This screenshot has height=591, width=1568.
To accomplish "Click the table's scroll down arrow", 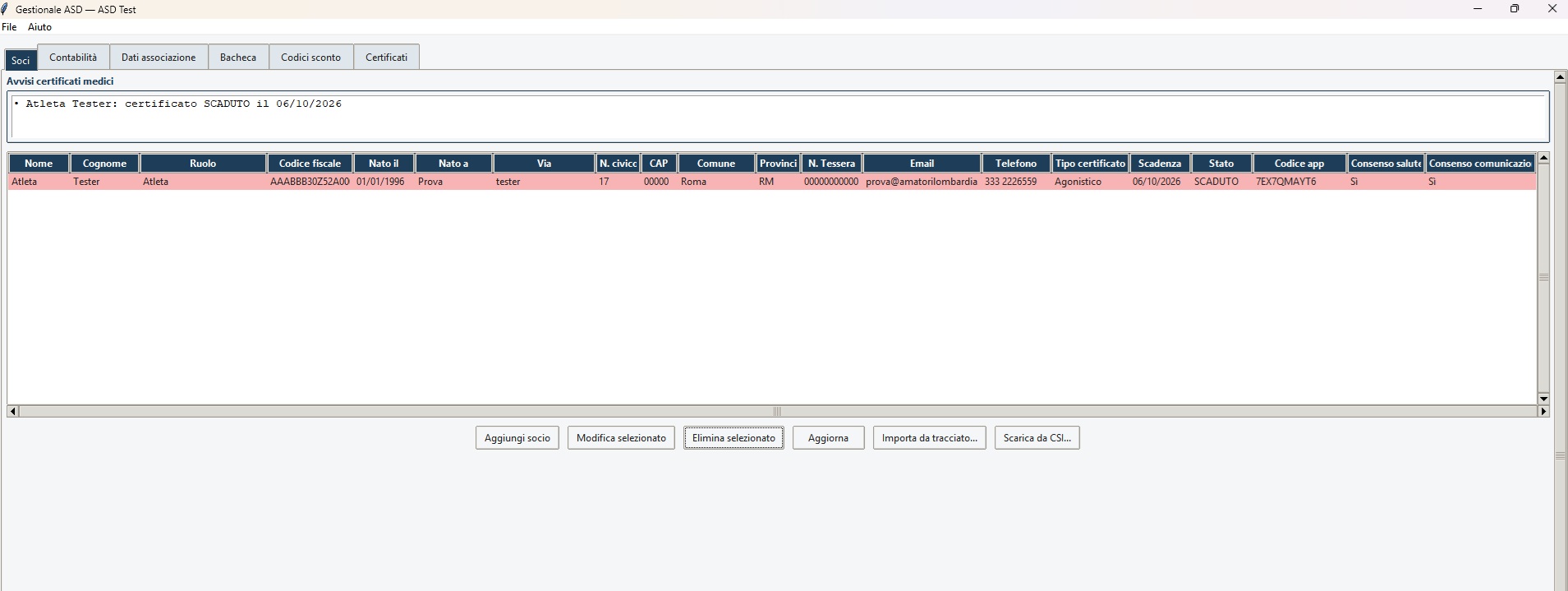I will click(1543, 399).
